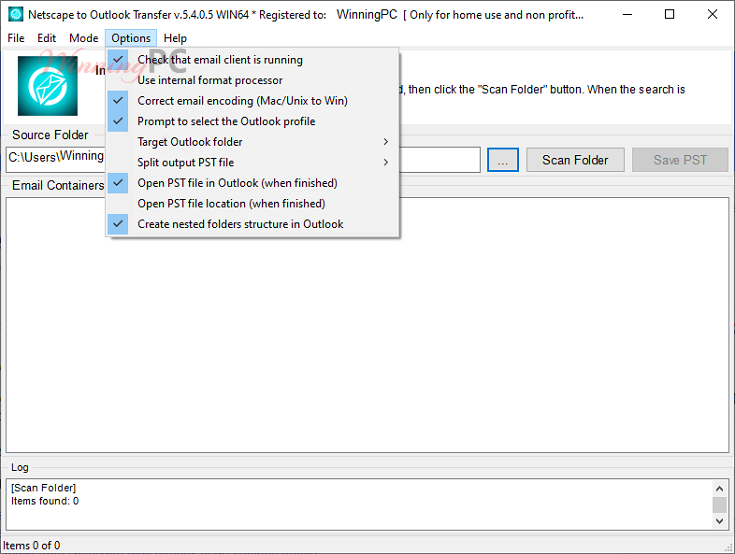Minimize the application window
The width and height of the screenshot is (735, 554).
click(x=627, y=15)
